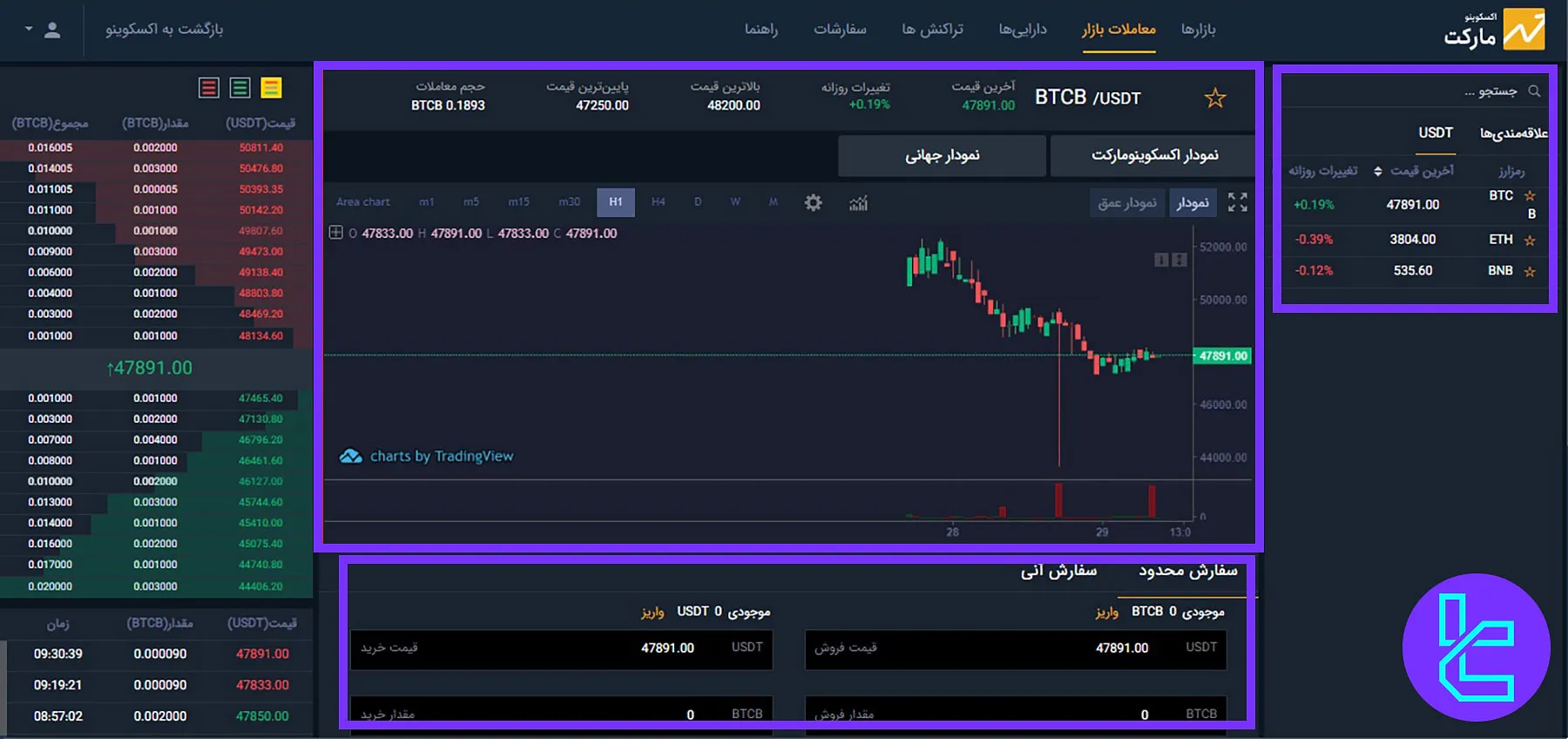Sort markets by last price column
1568x739 pixels.
click(1416, 171)
